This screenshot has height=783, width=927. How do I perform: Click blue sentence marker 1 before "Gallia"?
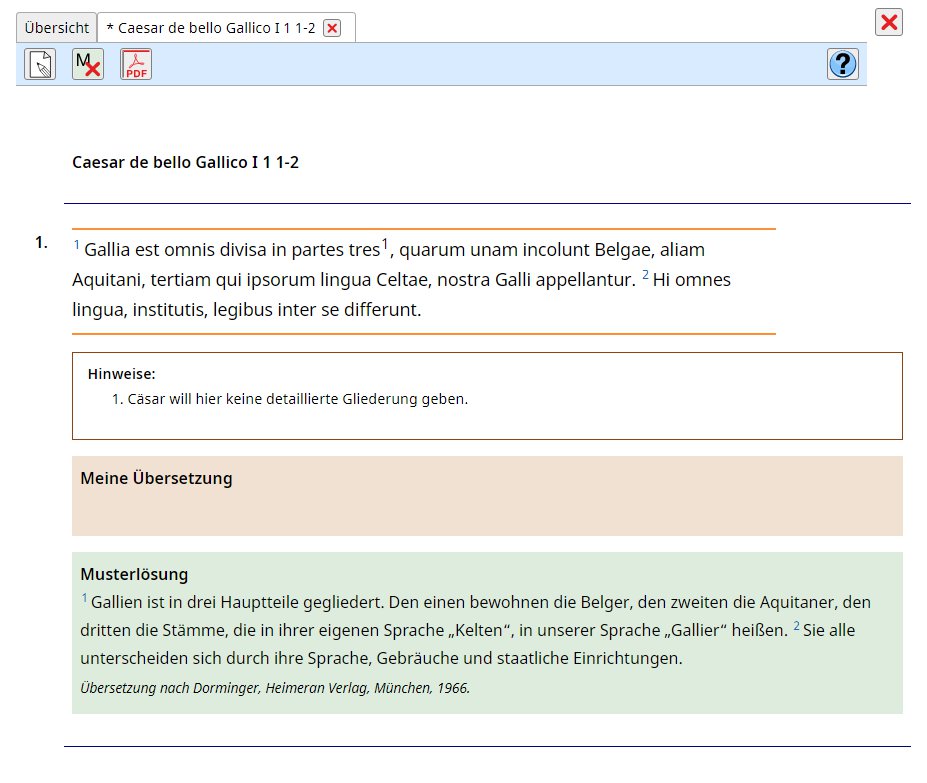point(77,245)
